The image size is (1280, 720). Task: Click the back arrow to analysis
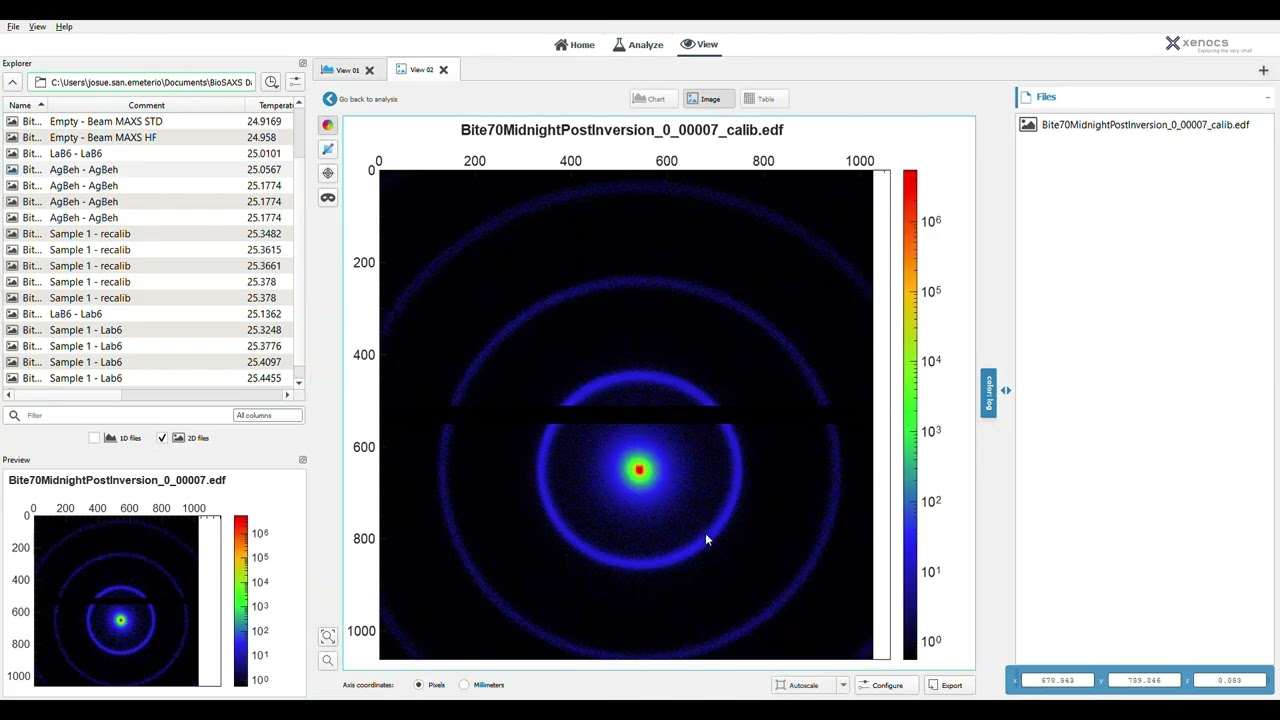[x=329, y=99]
